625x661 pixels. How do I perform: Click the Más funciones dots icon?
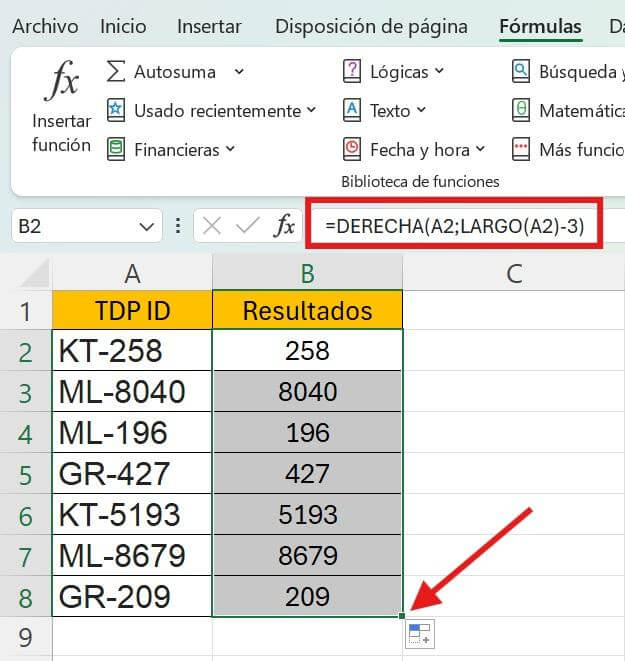click(521, 149)
